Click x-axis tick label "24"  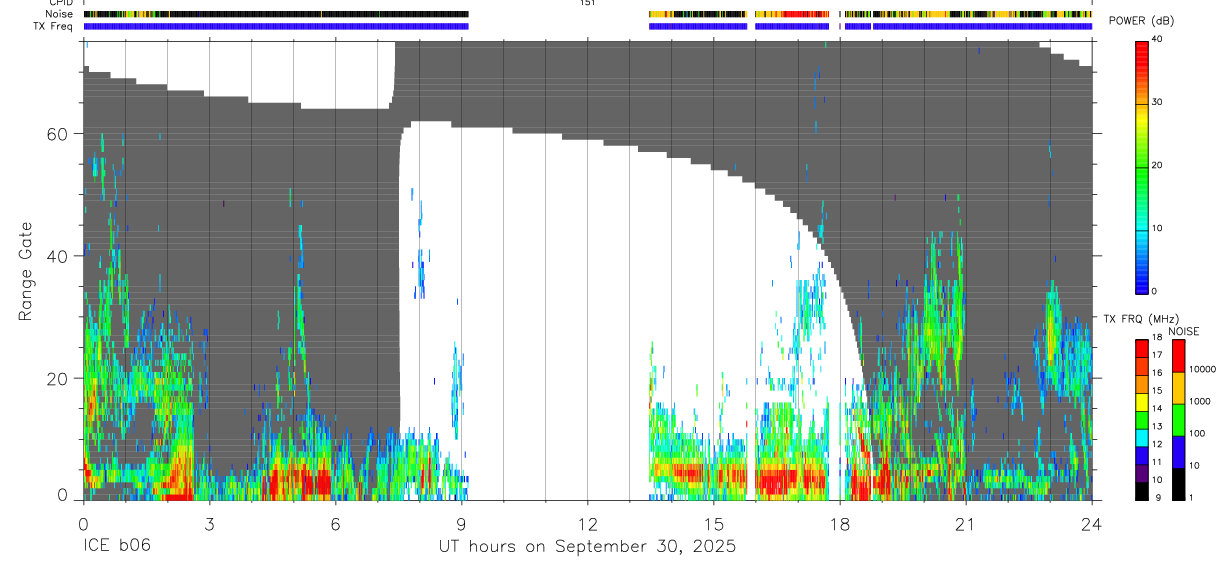click(x=1091, y=524)
